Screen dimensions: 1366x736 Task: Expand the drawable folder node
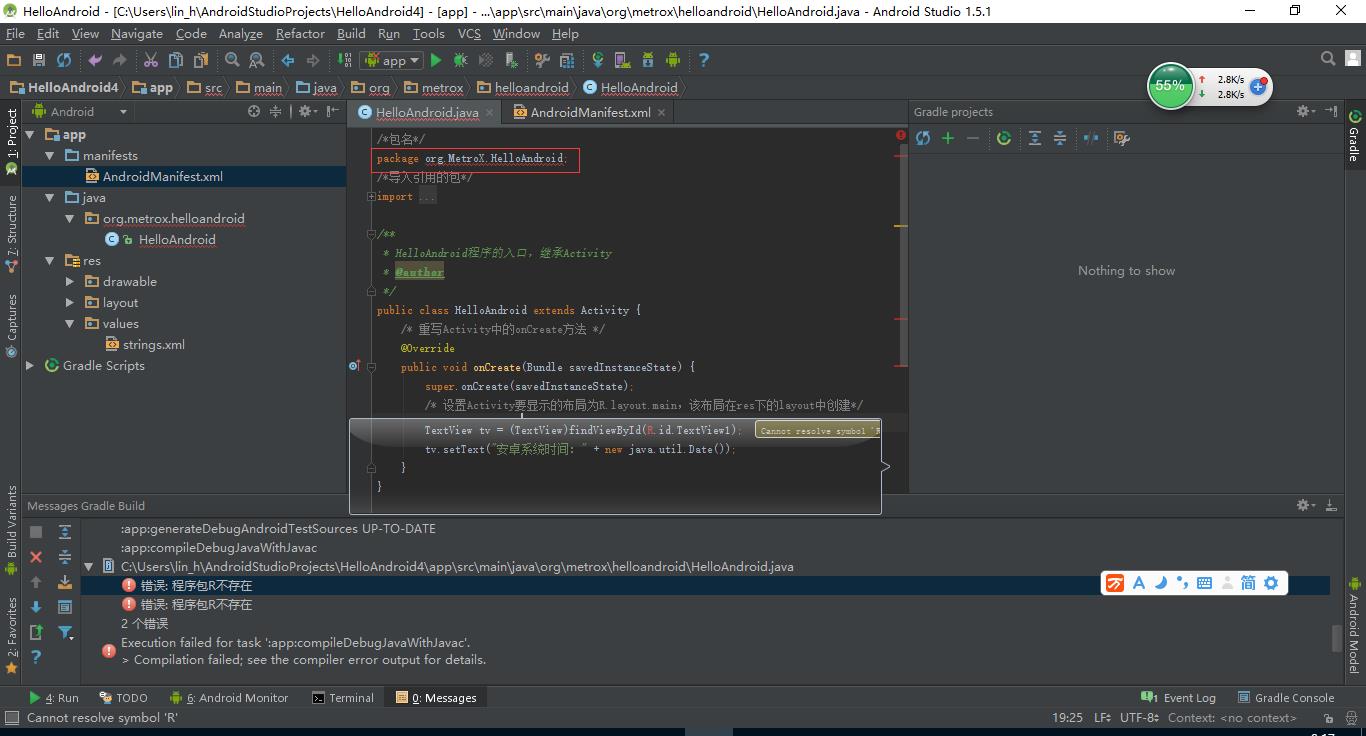(x=70, y=282)
